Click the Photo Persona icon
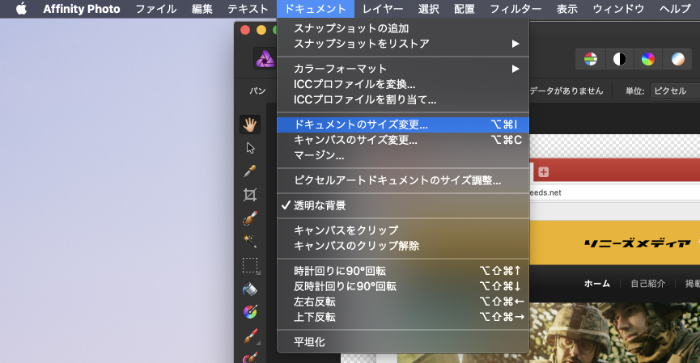Image resolution: width=700 pixels, height=363 pixels. click(x=265, y=59)
